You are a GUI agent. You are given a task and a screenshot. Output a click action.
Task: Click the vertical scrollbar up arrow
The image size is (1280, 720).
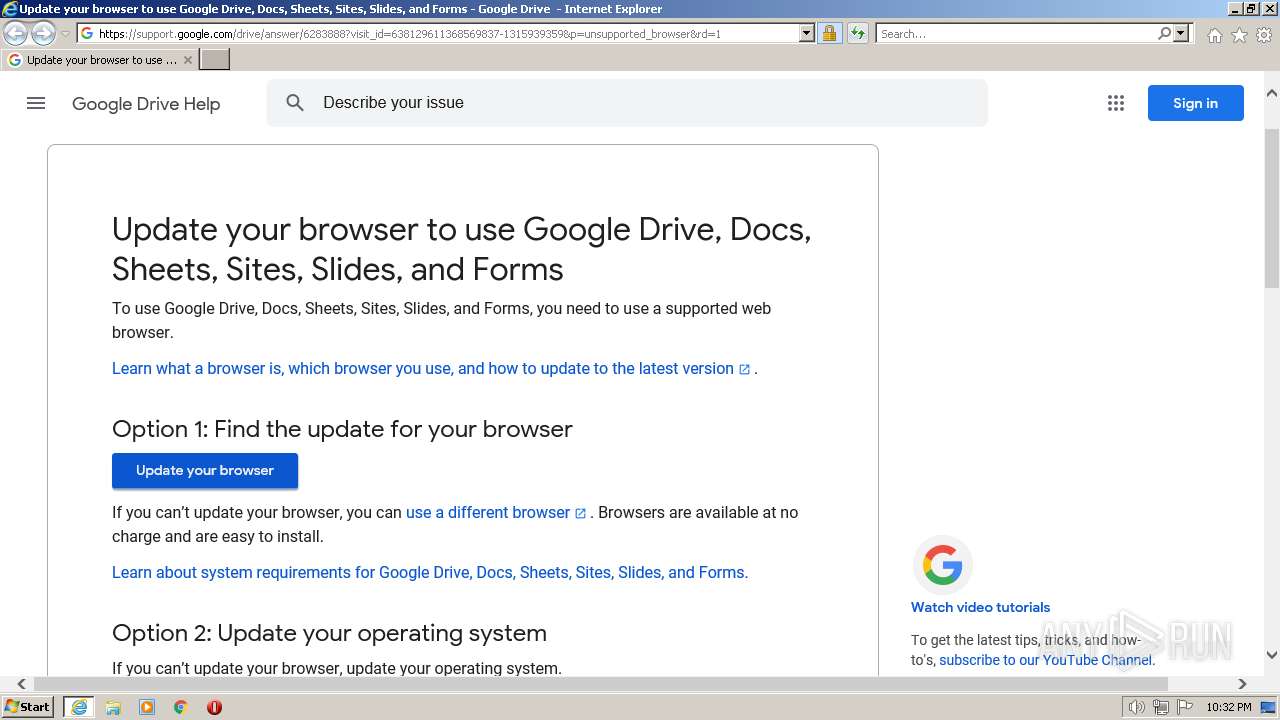[1272, 93]
